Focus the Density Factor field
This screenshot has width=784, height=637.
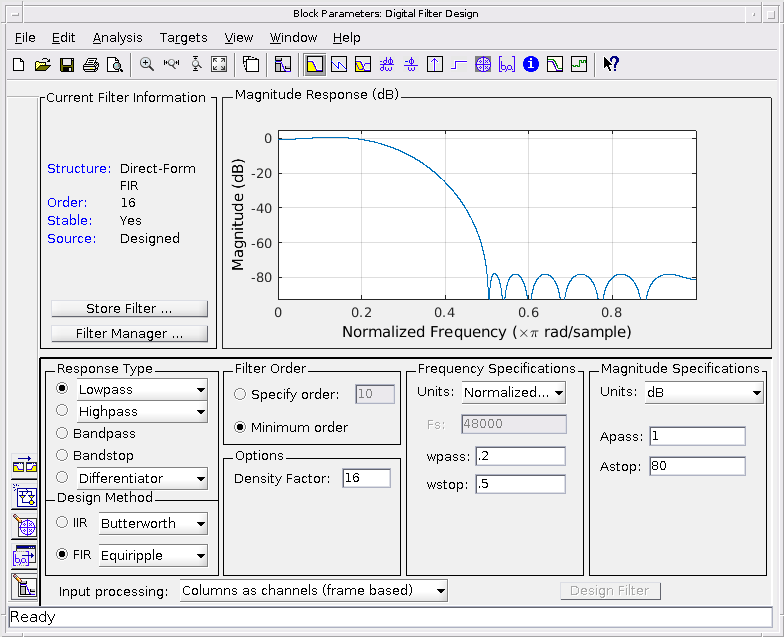[366, 478]
